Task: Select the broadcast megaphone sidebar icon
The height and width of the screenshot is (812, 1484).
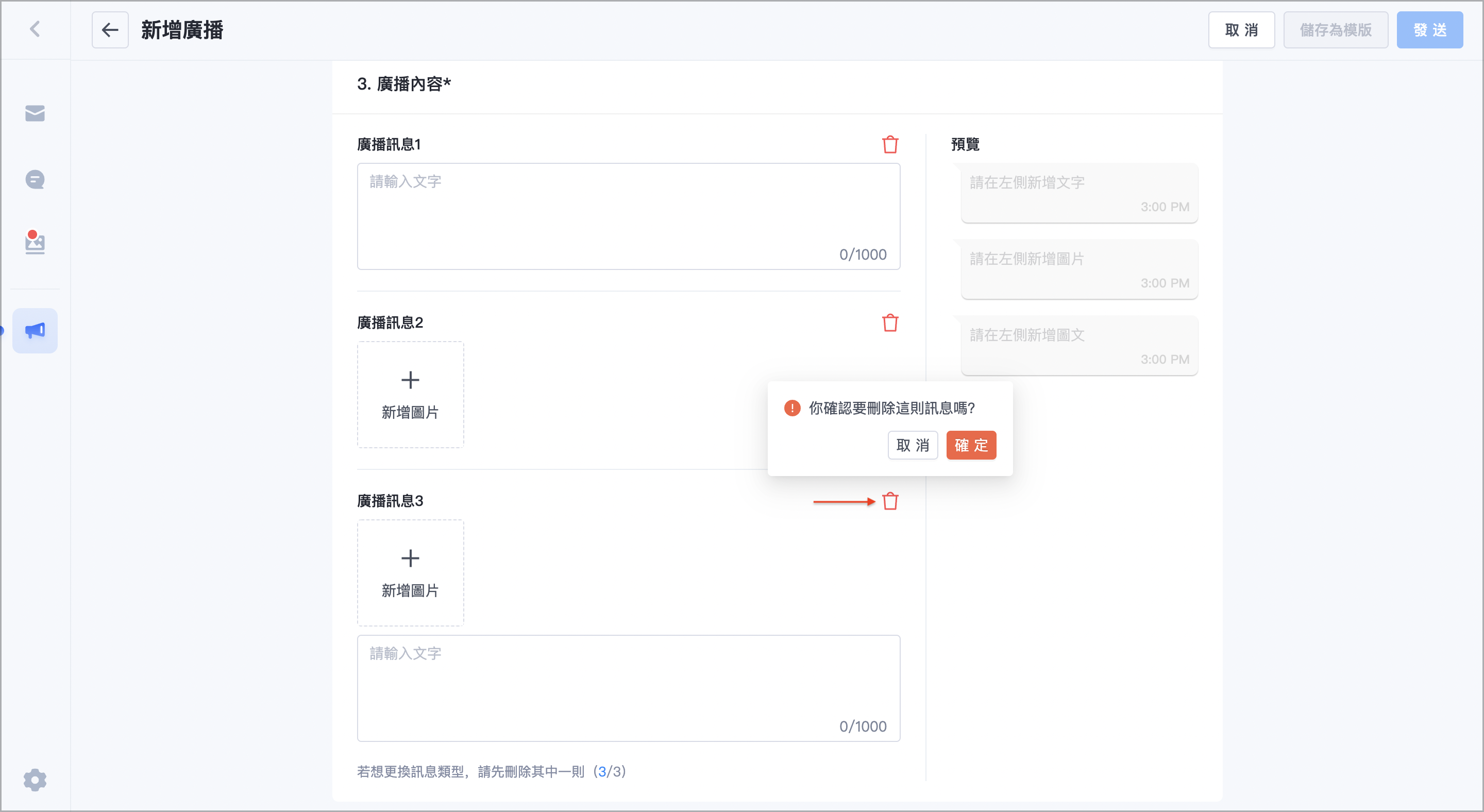Action: (35, 331)
